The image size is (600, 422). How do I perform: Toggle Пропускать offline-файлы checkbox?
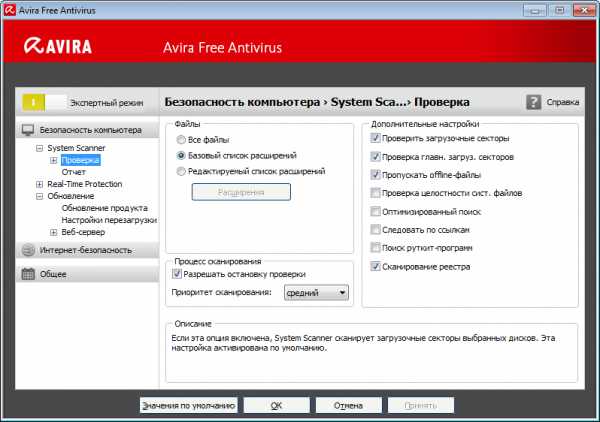click(375, 175)
